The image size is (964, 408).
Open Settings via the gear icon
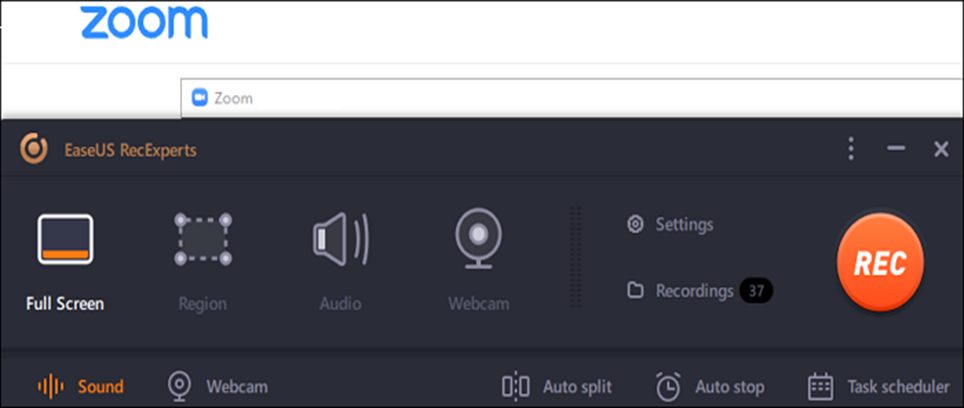click(x=635, y=224)
